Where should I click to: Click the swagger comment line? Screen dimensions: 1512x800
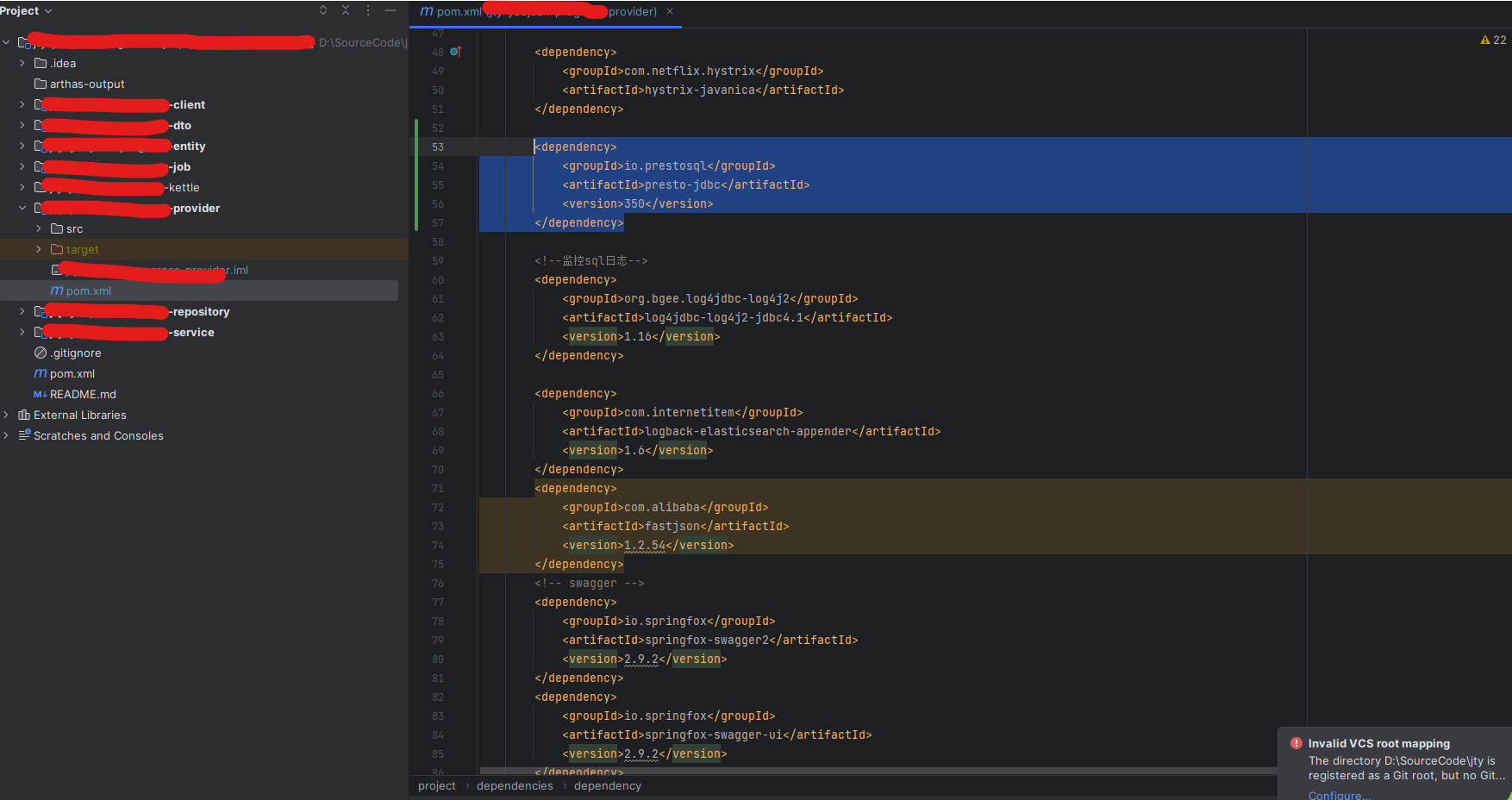590,583
